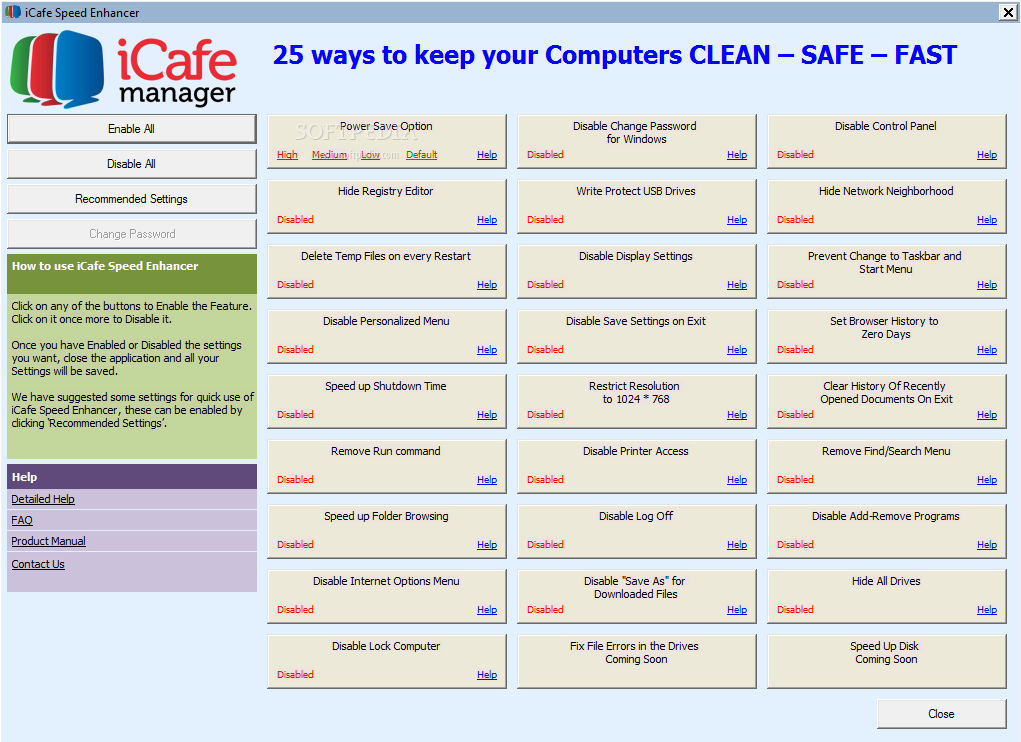
Task: Click the Enable All button
Action: tap(132, 129)
